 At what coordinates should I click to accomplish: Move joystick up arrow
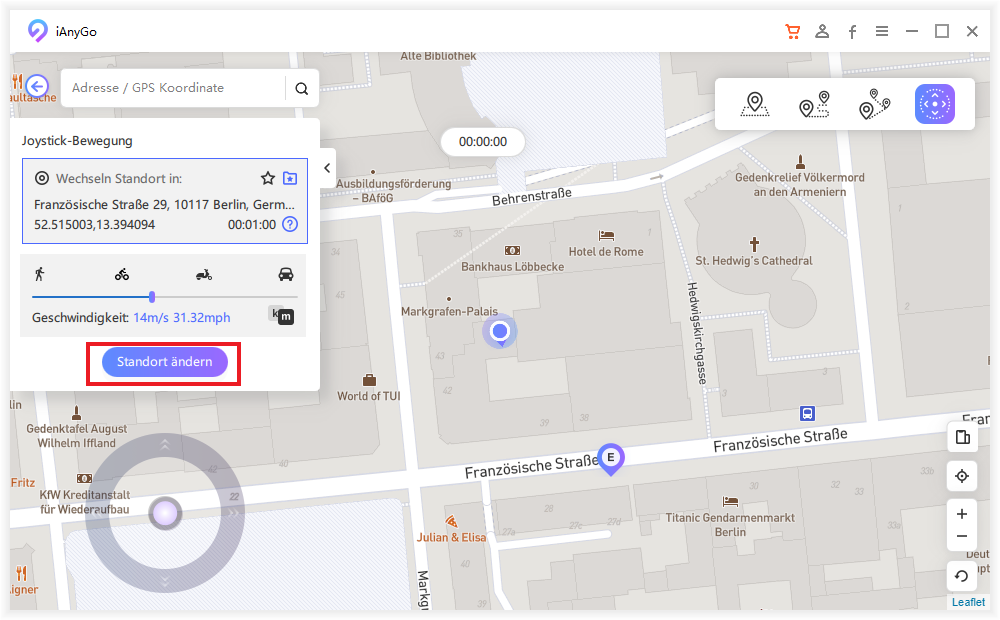point(165,444)
